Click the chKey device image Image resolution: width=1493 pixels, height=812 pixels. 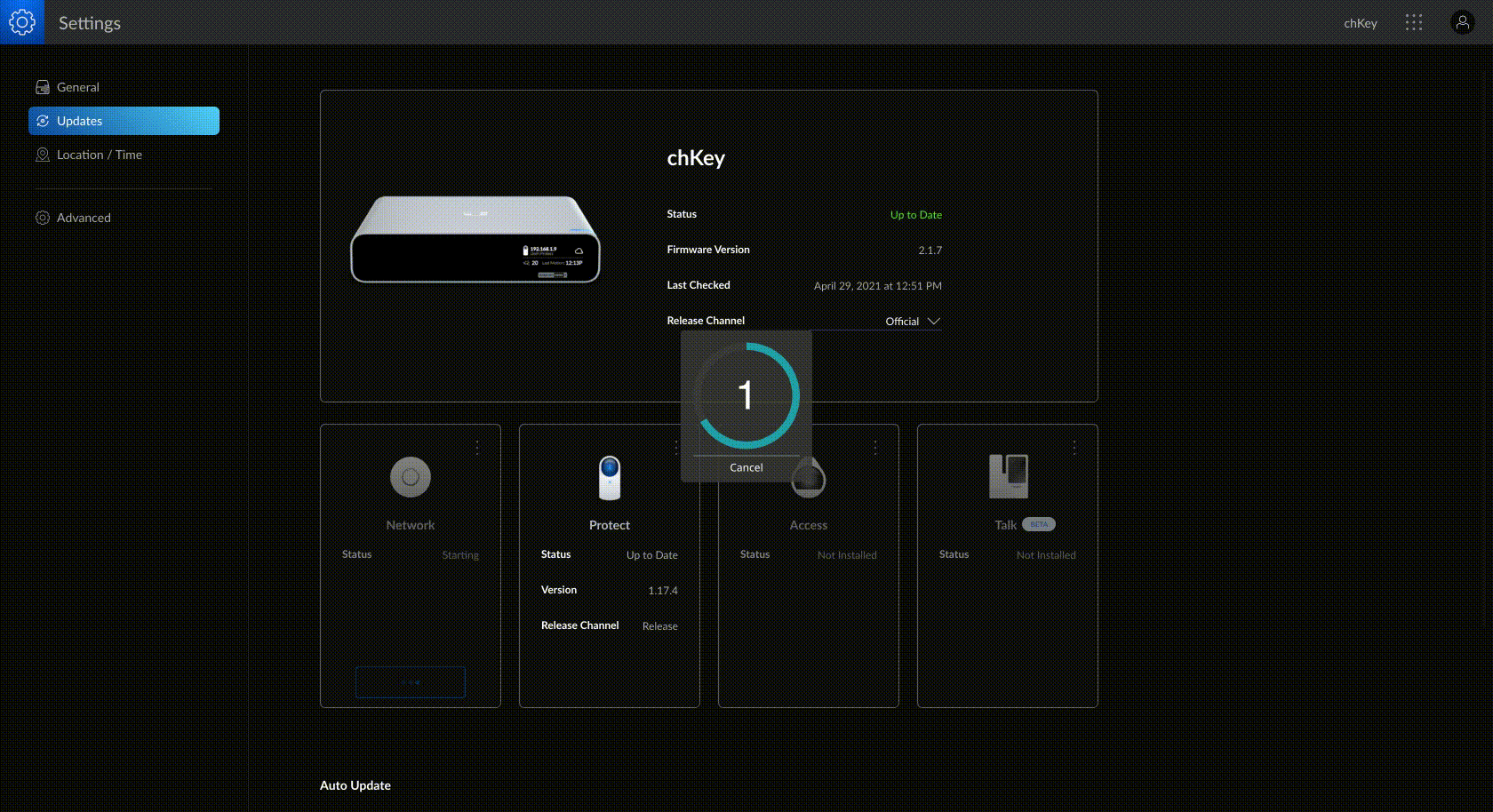475,240
